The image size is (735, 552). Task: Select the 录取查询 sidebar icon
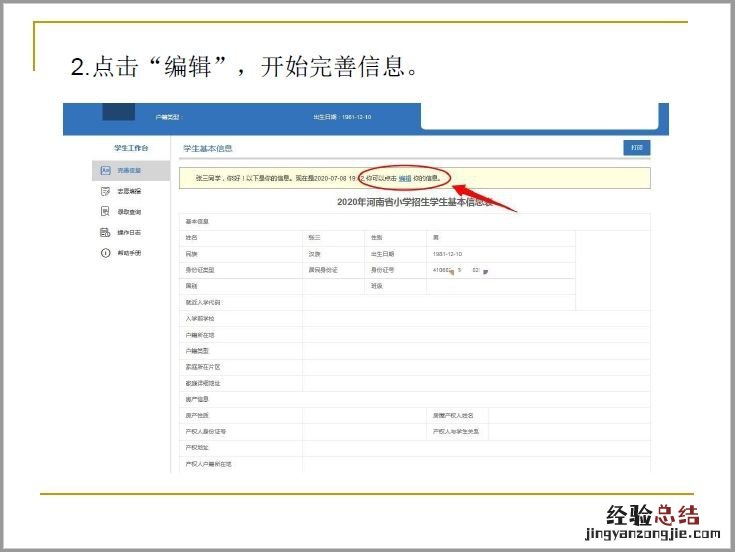[105, 211]
